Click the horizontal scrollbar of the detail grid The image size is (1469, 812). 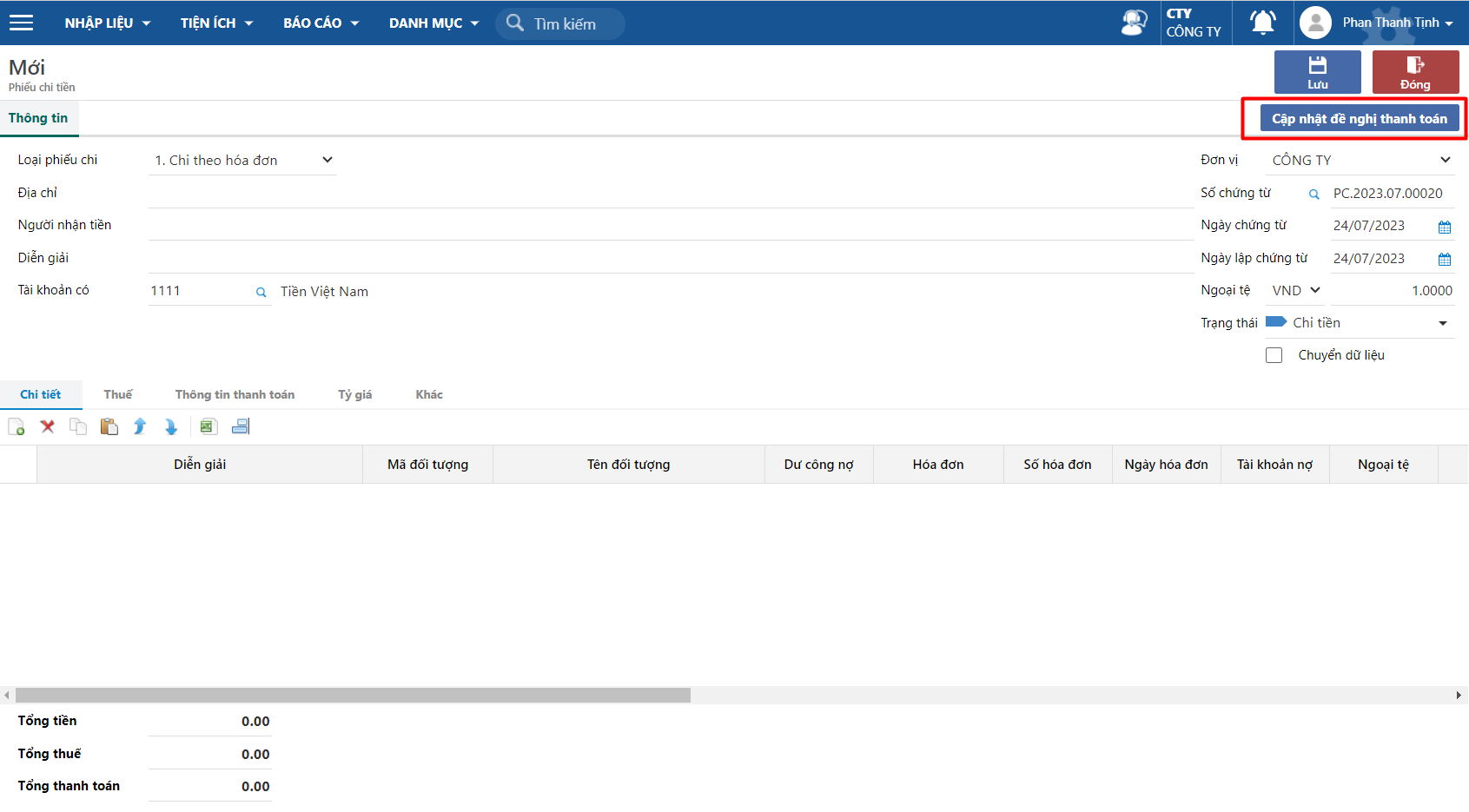pos(353,696)
